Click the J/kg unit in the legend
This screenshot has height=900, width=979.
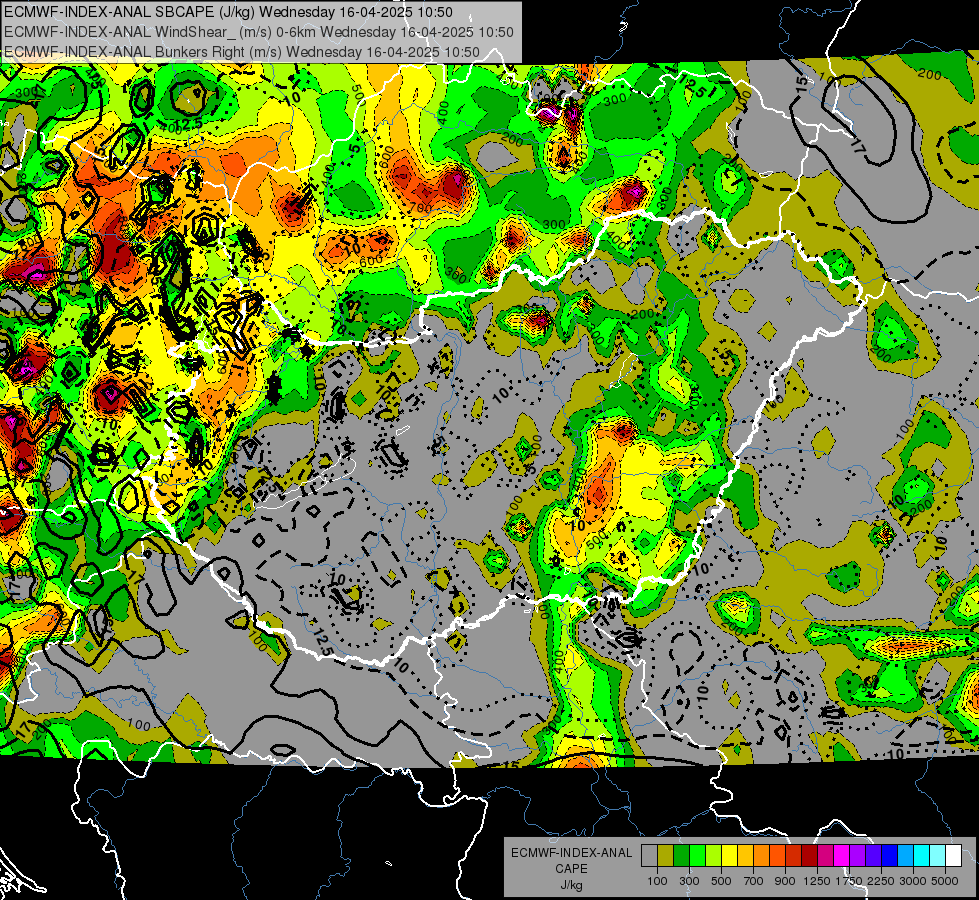pos(571,885)
